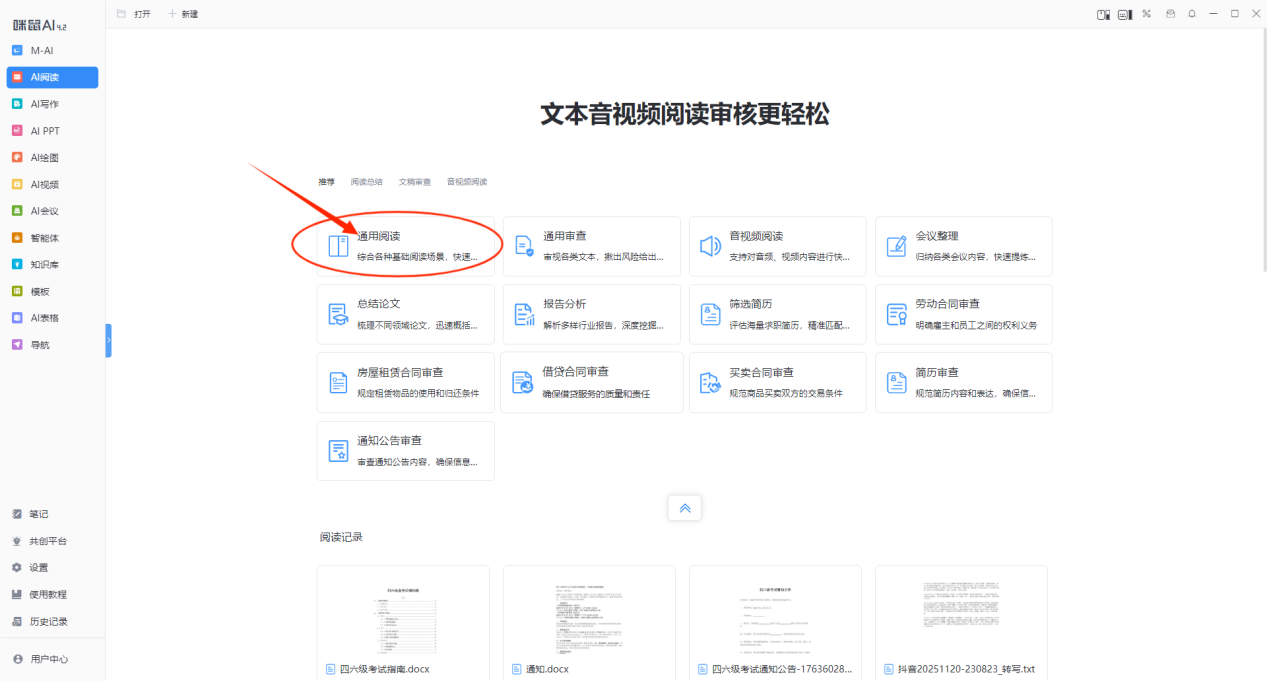This screenshot has width=1267, height=681.
Task: Switch to the 文稿审查 tab
Action: (x=414, y=182)
